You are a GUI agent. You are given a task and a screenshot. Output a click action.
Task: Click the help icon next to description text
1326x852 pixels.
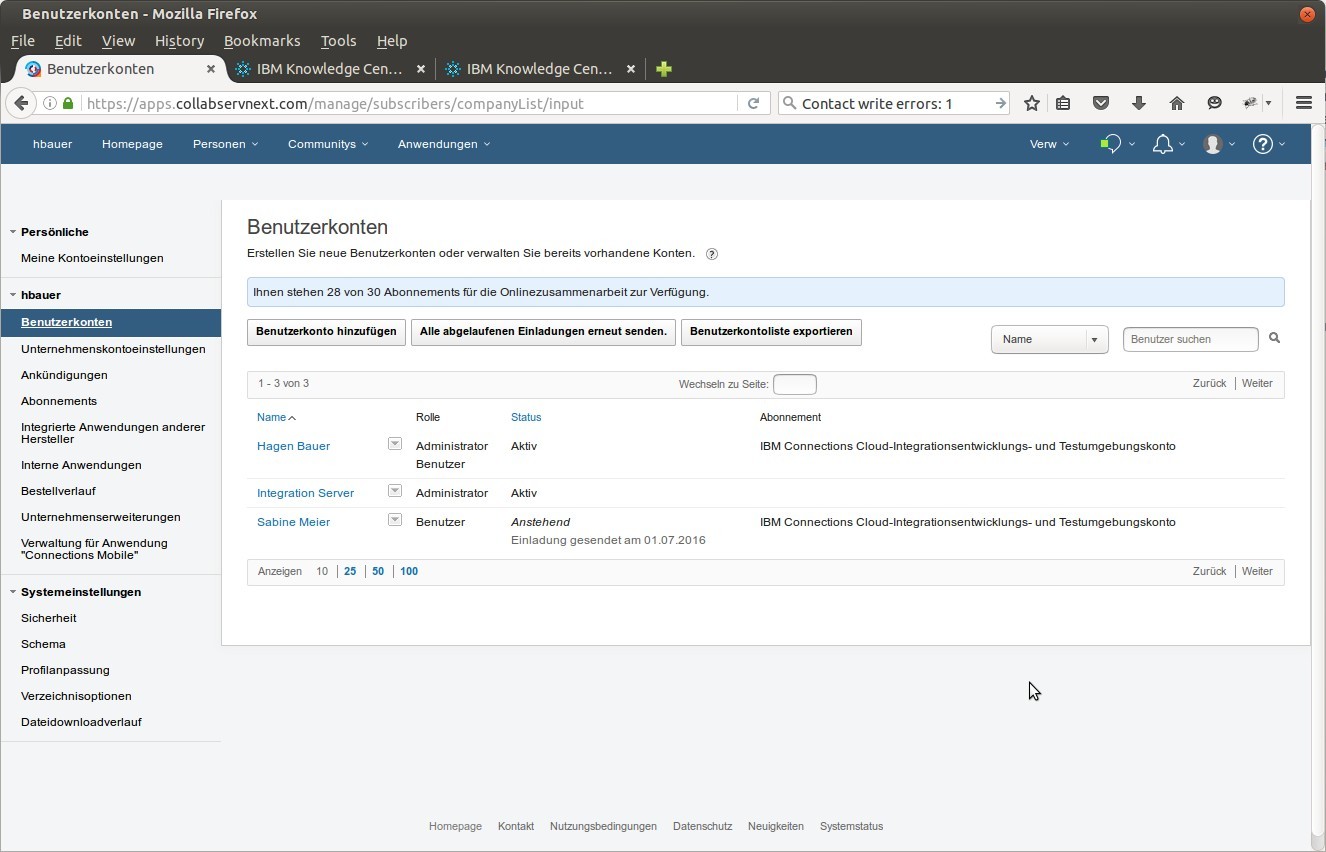[x=712, y=254]
